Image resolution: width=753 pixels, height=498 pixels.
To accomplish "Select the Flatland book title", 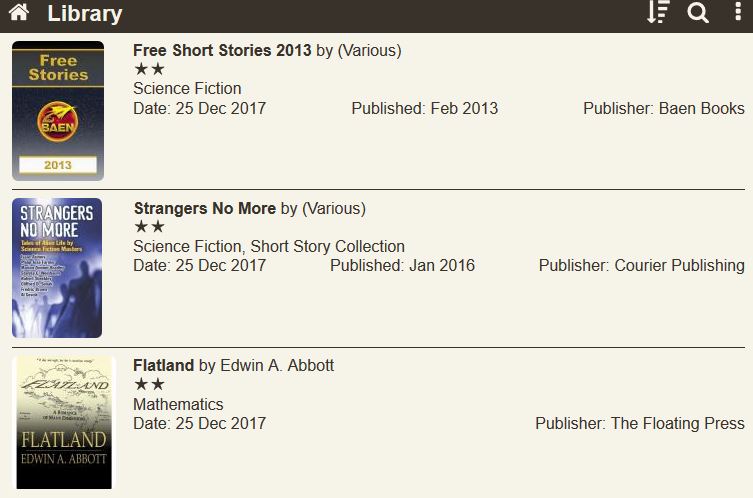I will 163,366.
